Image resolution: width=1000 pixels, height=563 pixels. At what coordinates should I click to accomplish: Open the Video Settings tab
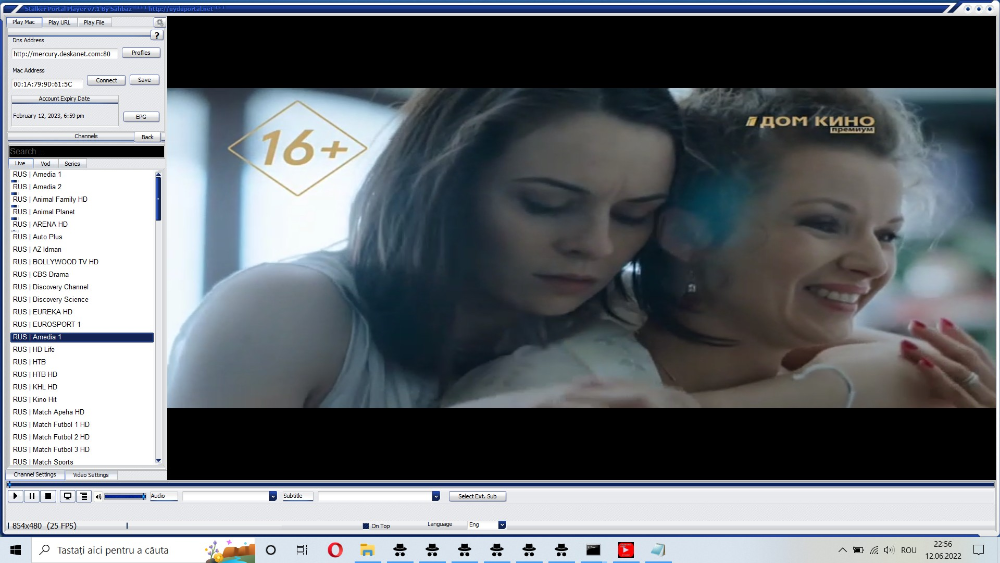[x=91, y=475]
